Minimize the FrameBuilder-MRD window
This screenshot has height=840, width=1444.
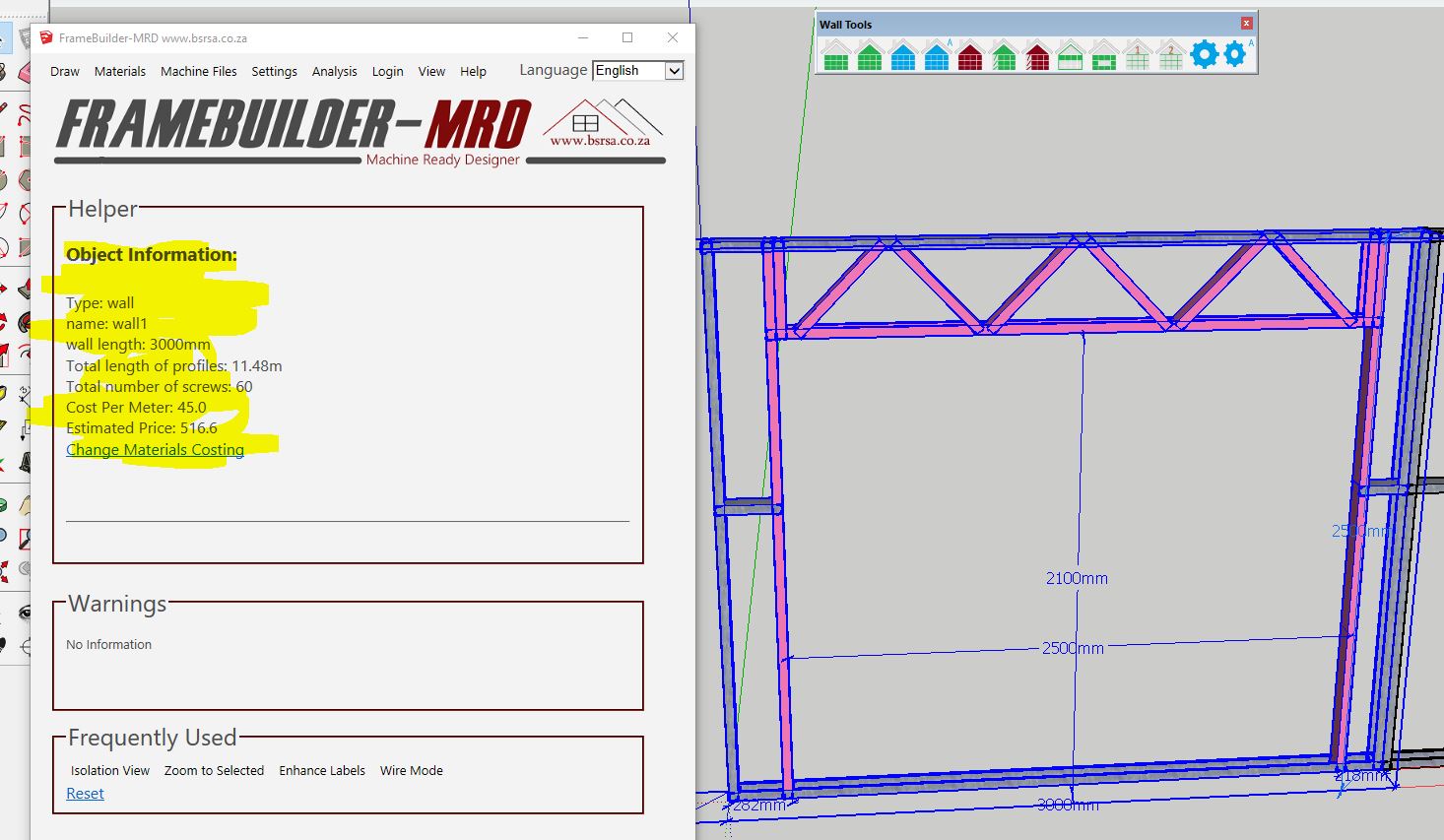pyautogui.click(x=583, y=37)
